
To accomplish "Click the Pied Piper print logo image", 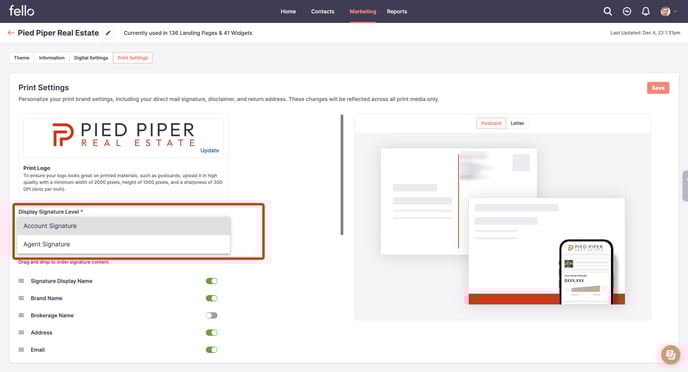I will (x=123, y=134).
